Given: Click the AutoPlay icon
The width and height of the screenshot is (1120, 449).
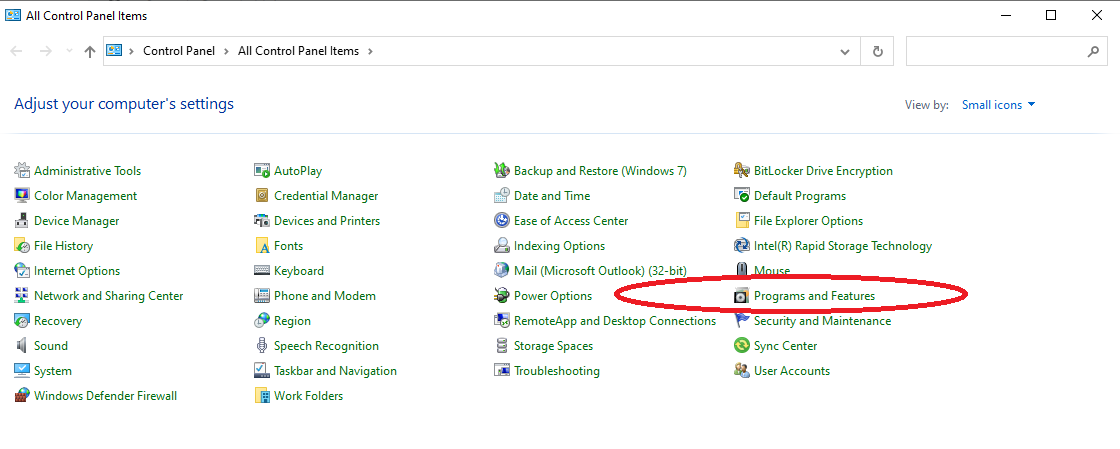Looking at the screenshot, I should click(x=261, y=171).
